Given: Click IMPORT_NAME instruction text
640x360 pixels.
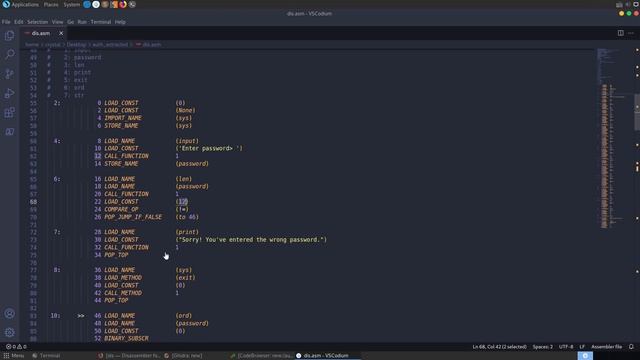Looking at the screenshot, I should [122, 118].
